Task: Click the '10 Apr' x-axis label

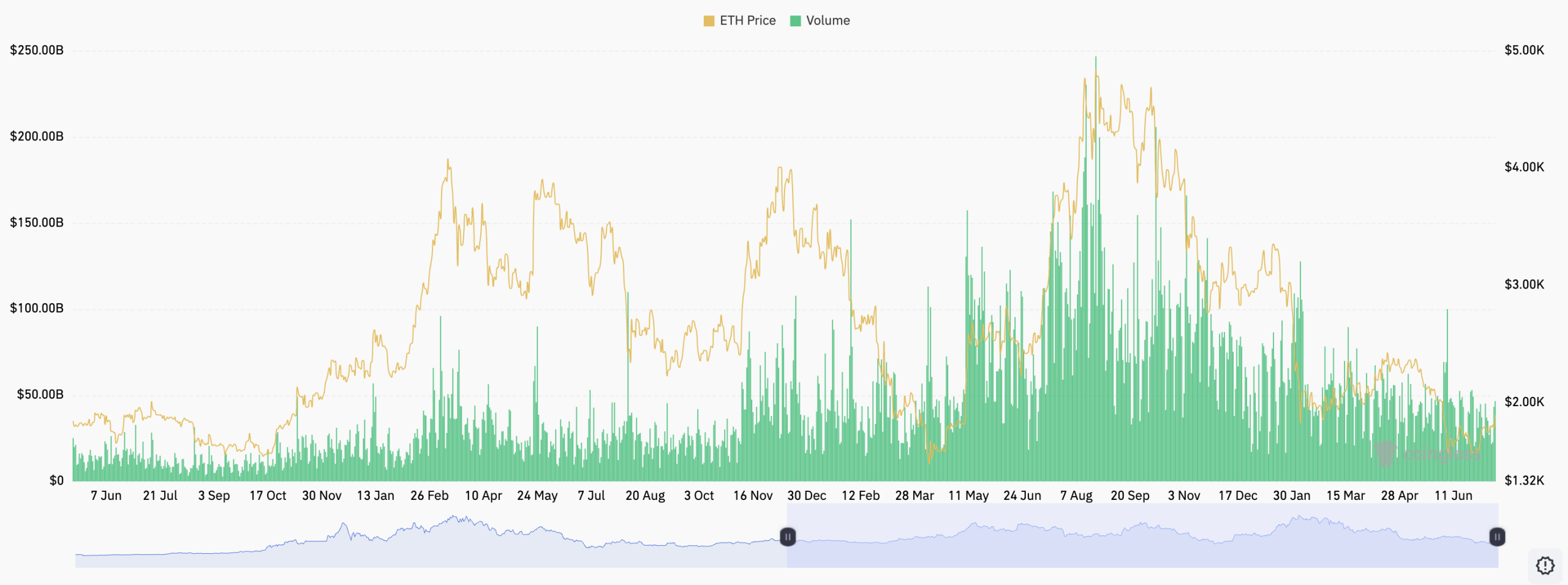Action: (x=483, y=496)
